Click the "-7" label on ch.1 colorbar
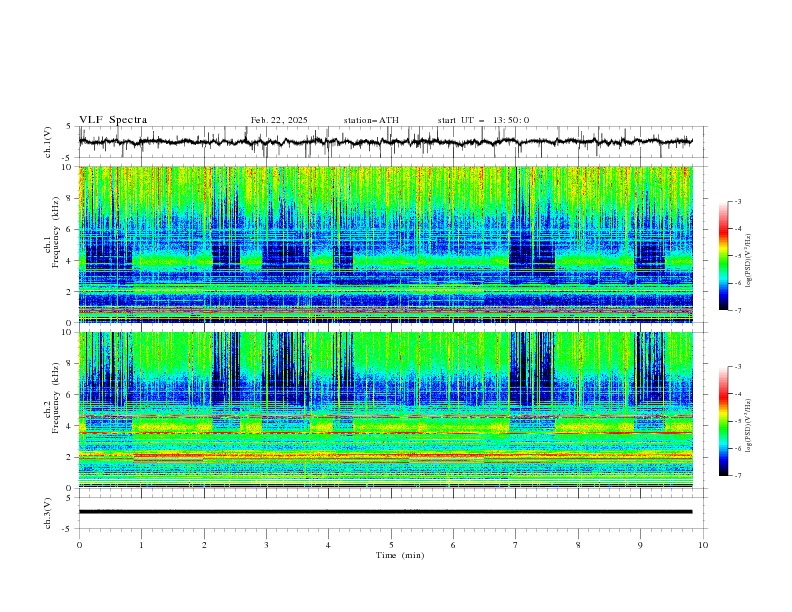Image resolution: width=792 pixels, height=612 pixels. click(x=737, y=311)
